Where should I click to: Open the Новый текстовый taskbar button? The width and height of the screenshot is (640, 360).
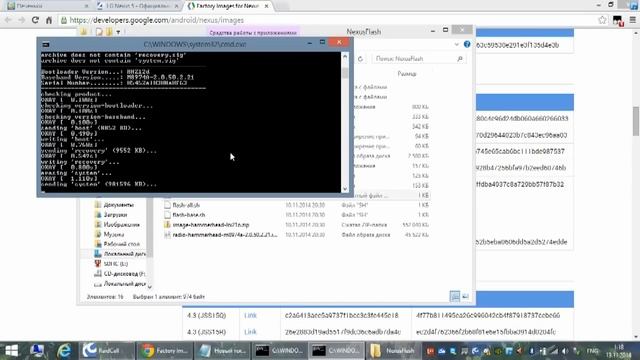tap(222, 351)
